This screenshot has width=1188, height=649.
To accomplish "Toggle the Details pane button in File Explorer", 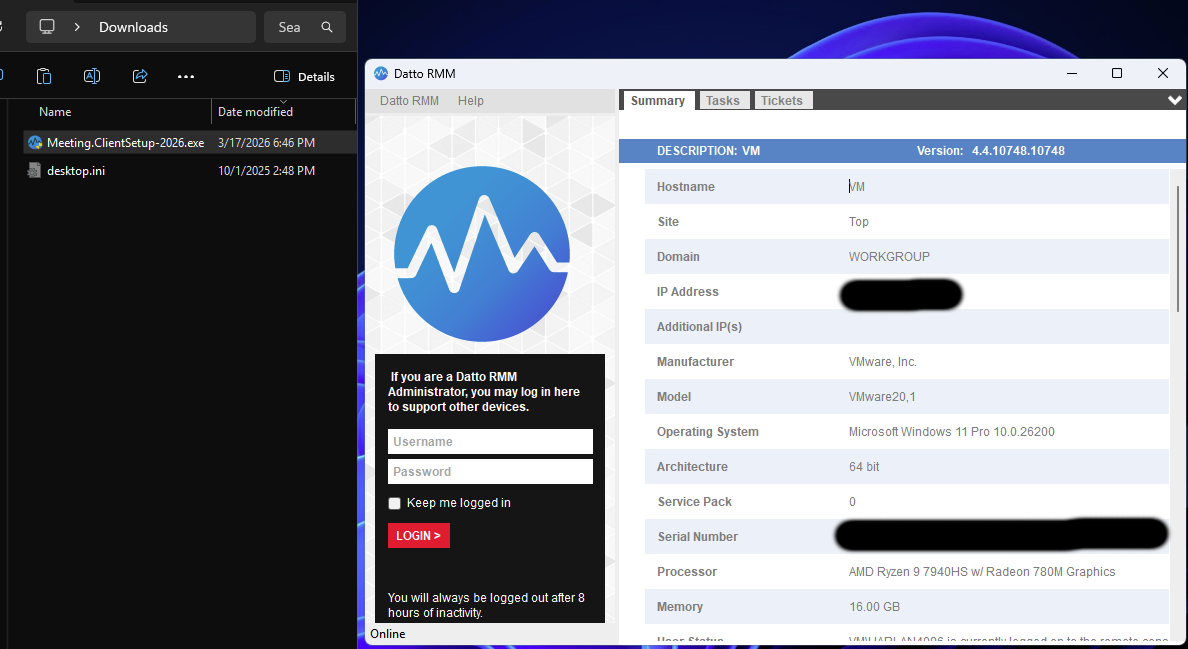I will click(x=304, y=76).
